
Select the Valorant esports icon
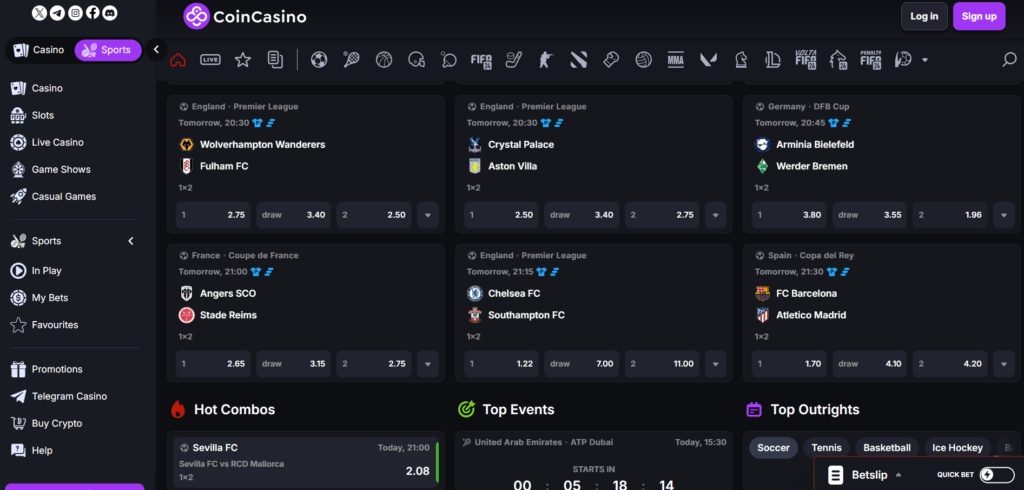tap(709, 60)
